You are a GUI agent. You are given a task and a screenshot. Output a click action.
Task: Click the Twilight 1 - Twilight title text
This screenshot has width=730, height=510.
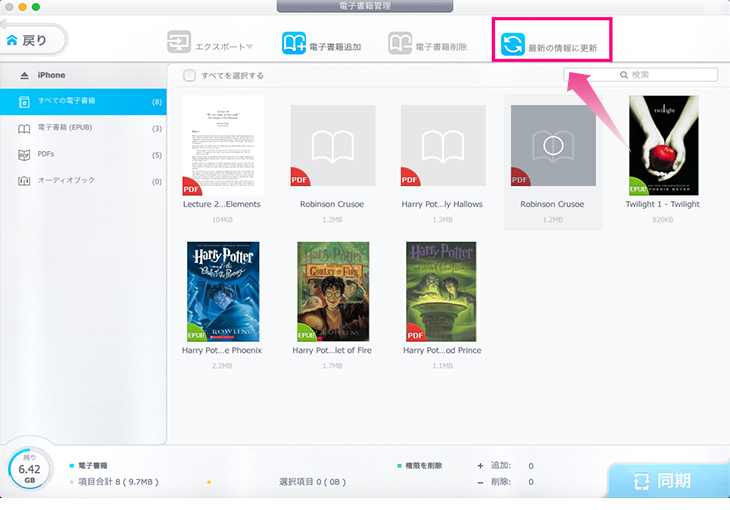click(x=662, y=204)
